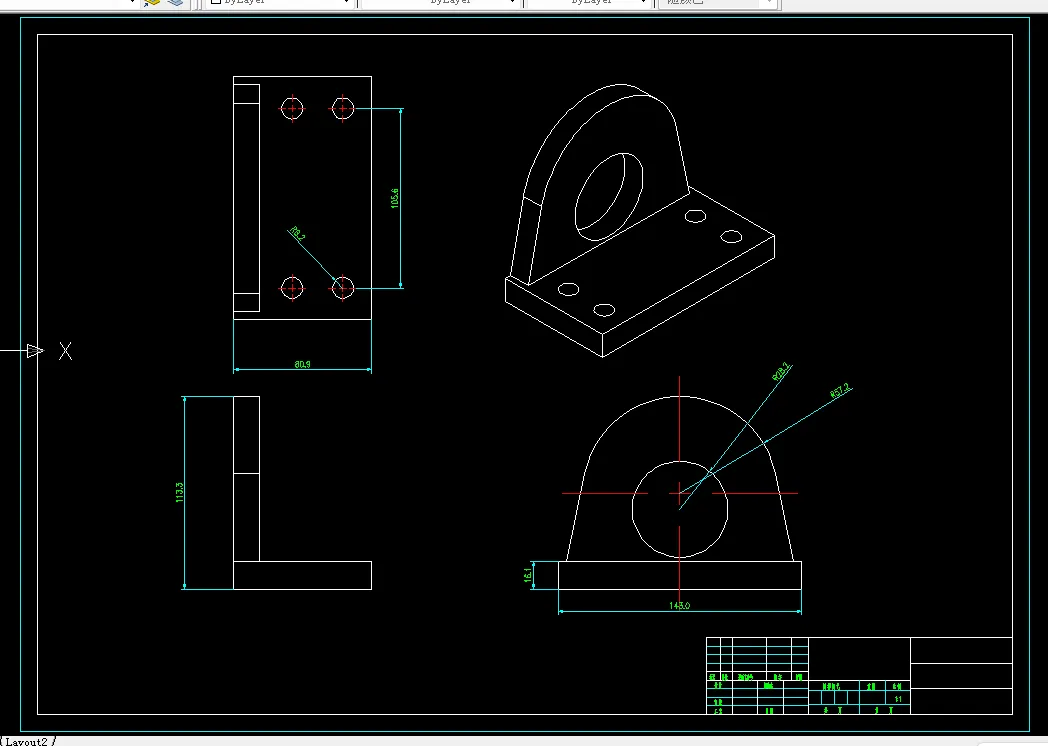Select the 113.3 height dimension text

click(180, 492)
